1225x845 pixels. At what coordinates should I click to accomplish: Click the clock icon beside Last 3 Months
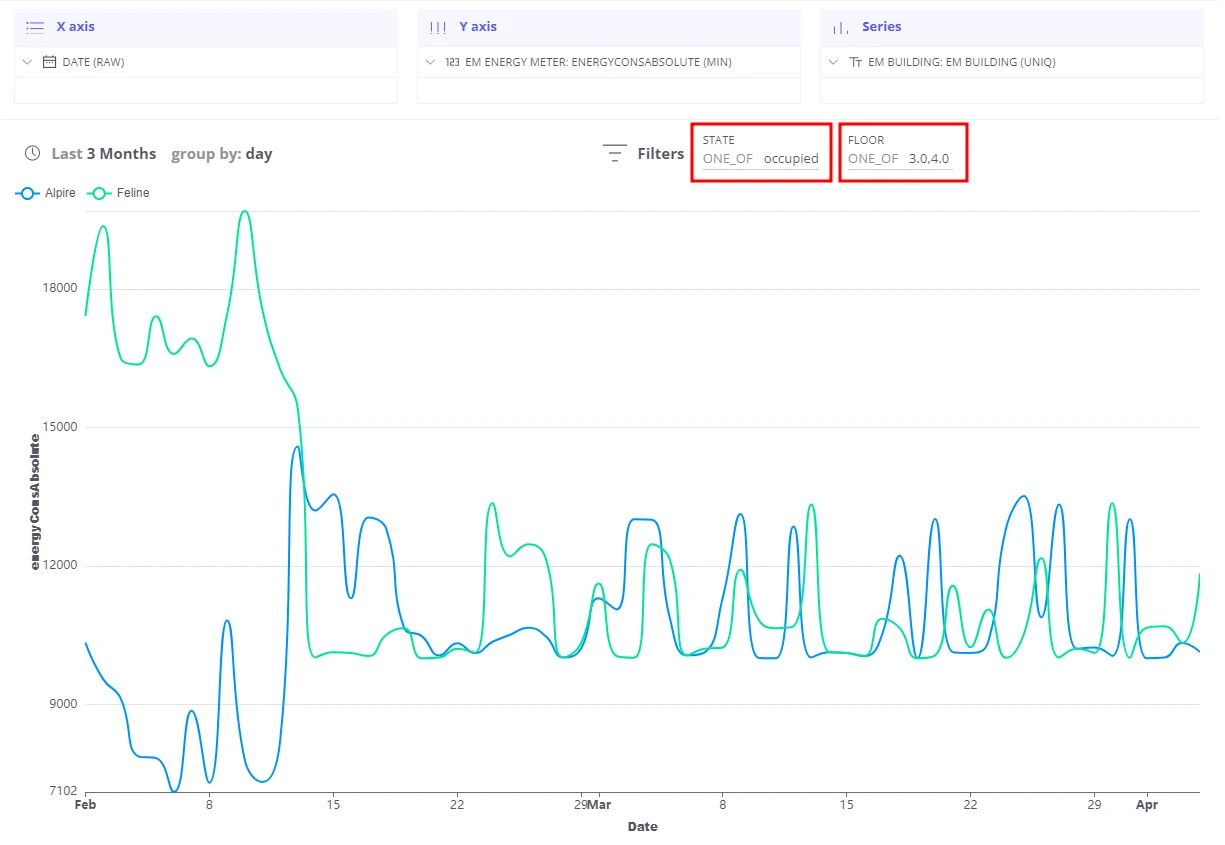(x=33, y=153)
